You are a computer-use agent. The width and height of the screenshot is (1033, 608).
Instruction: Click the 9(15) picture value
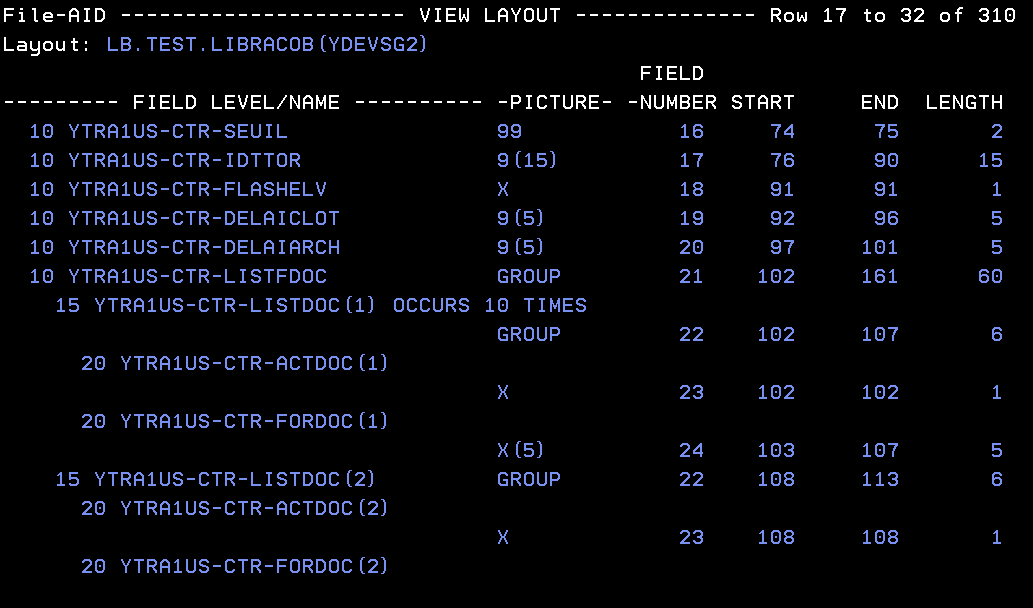[x=527, y=161]
